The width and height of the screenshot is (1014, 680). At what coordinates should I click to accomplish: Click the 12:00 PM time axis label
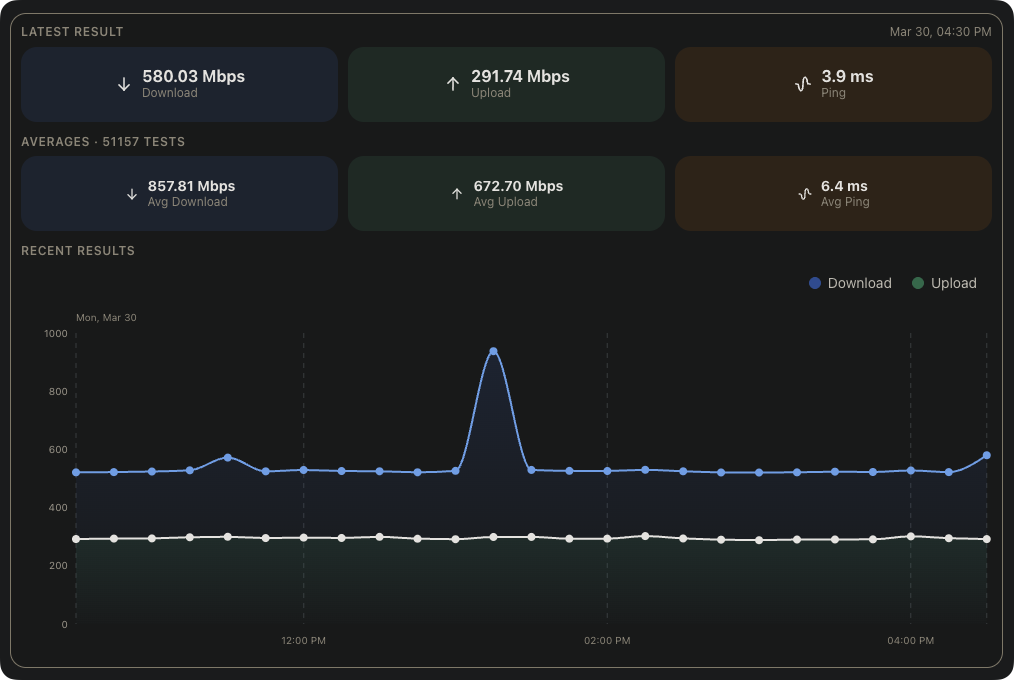pos(303,640)
